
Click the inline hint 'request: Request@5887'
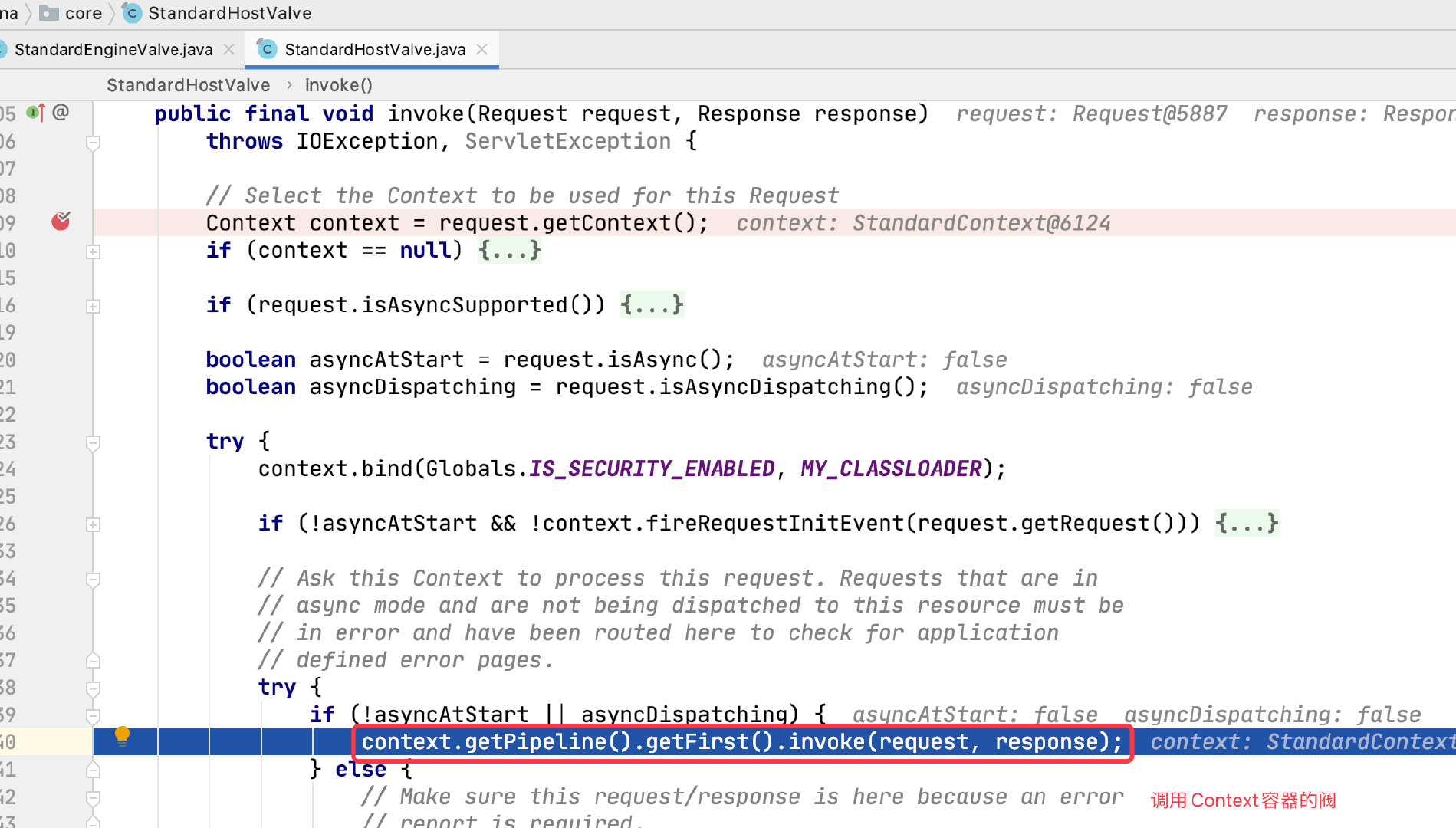[1091, 113]
